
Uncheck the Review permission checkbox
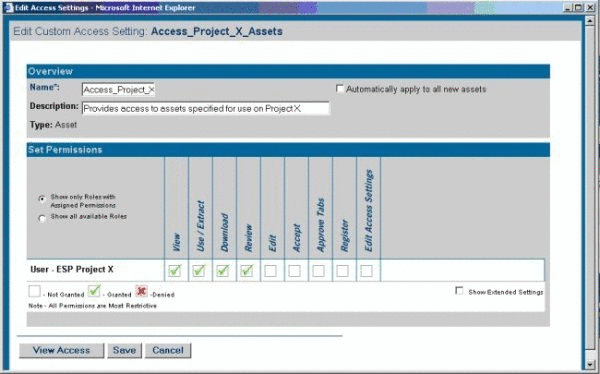[x=247, y=271]
